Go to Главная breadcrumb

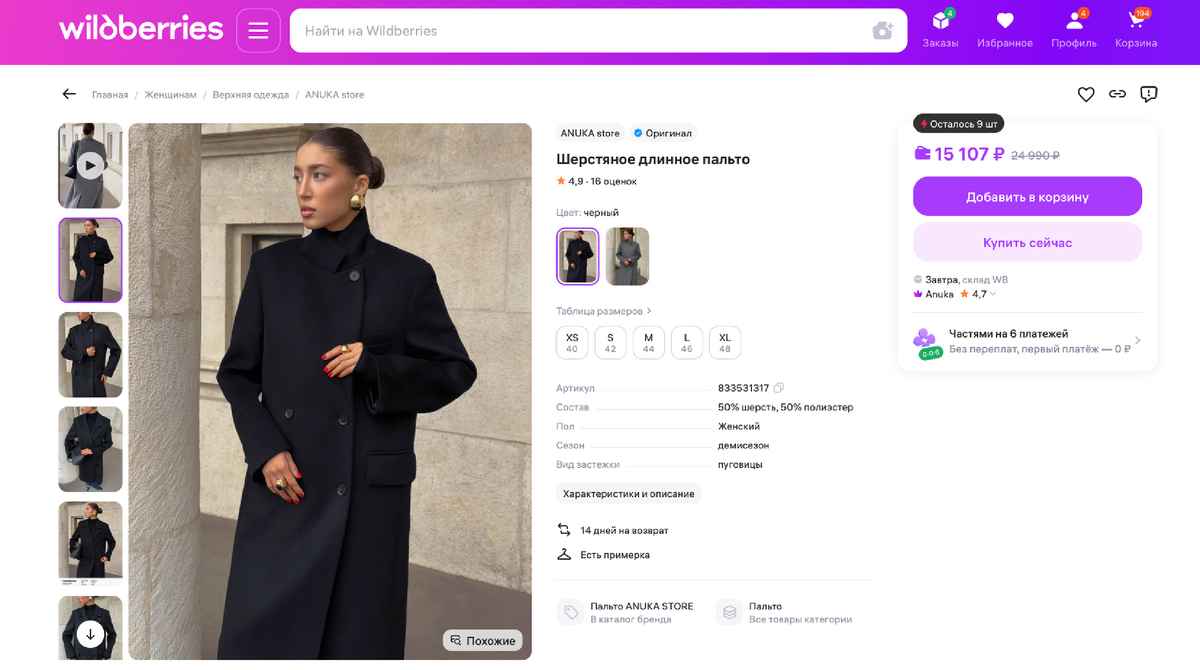click(110, 95)
